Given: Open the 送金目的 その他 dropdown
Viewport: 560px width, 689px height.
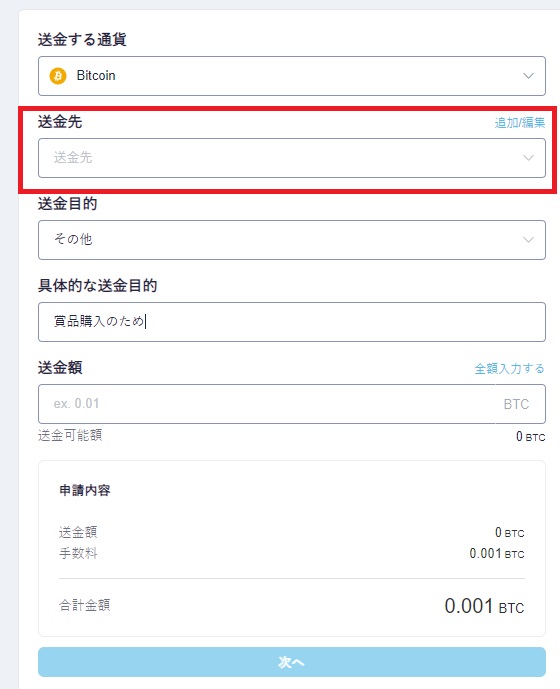Looking at the screenshot, I should coord(292,240).
